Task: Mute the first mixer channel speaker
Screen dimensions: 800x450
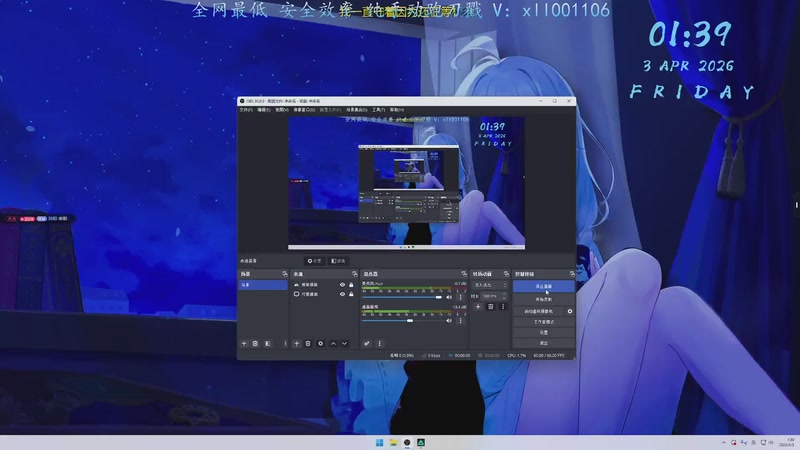Action: [x=449, y=297]
